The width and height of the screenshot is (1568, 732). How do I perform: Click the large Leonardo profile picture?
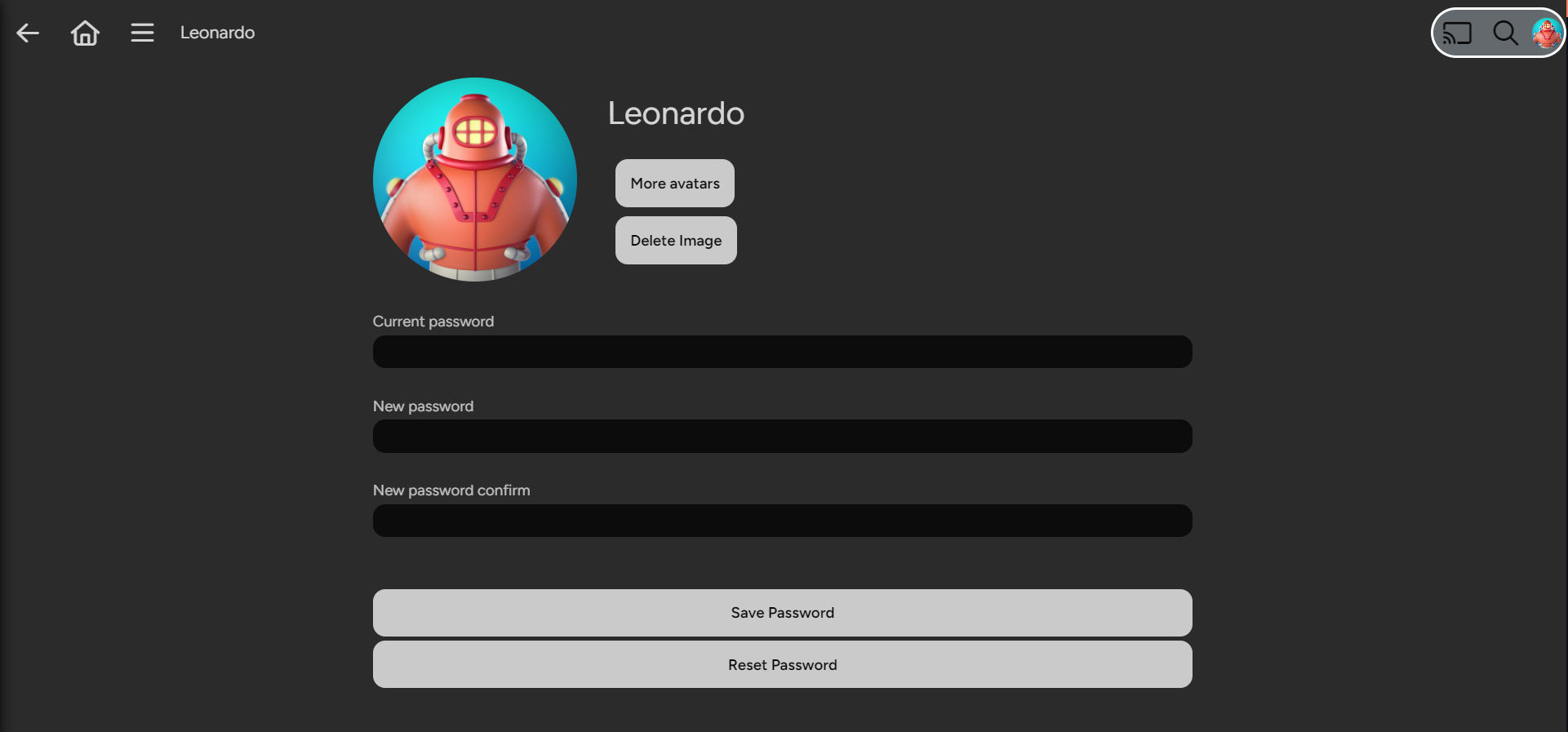(x=475, y=180)
